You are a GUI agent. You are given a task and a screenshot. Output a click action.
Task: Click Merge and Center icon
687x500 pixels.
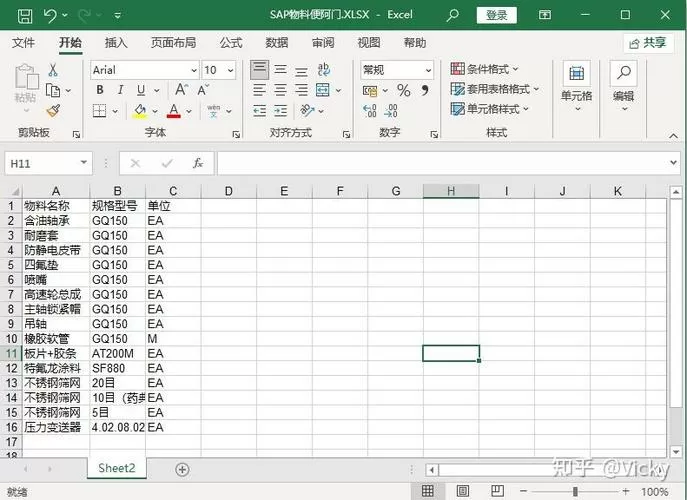click(323, 90)
